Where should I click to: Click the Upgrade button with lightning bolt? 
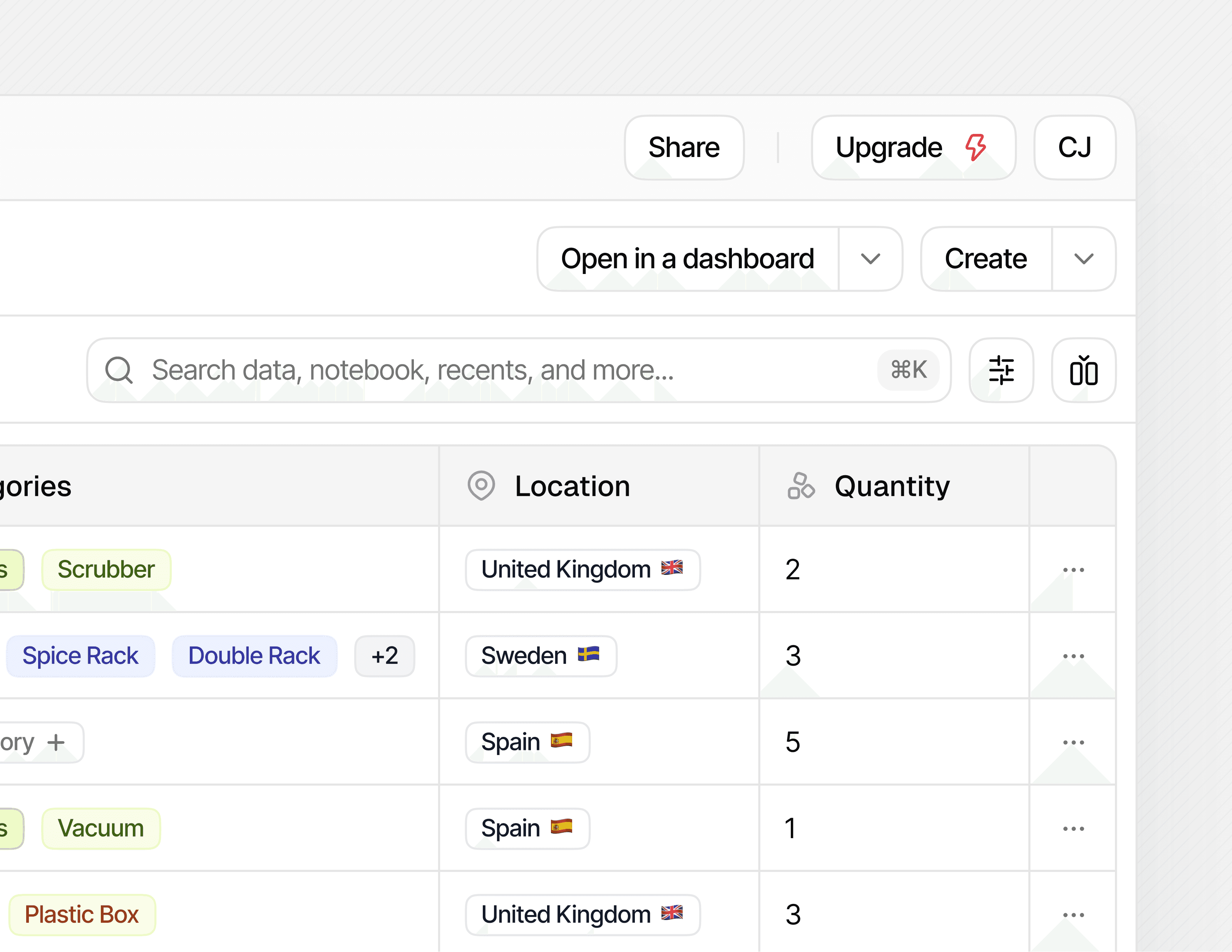[x=913, y=148]
